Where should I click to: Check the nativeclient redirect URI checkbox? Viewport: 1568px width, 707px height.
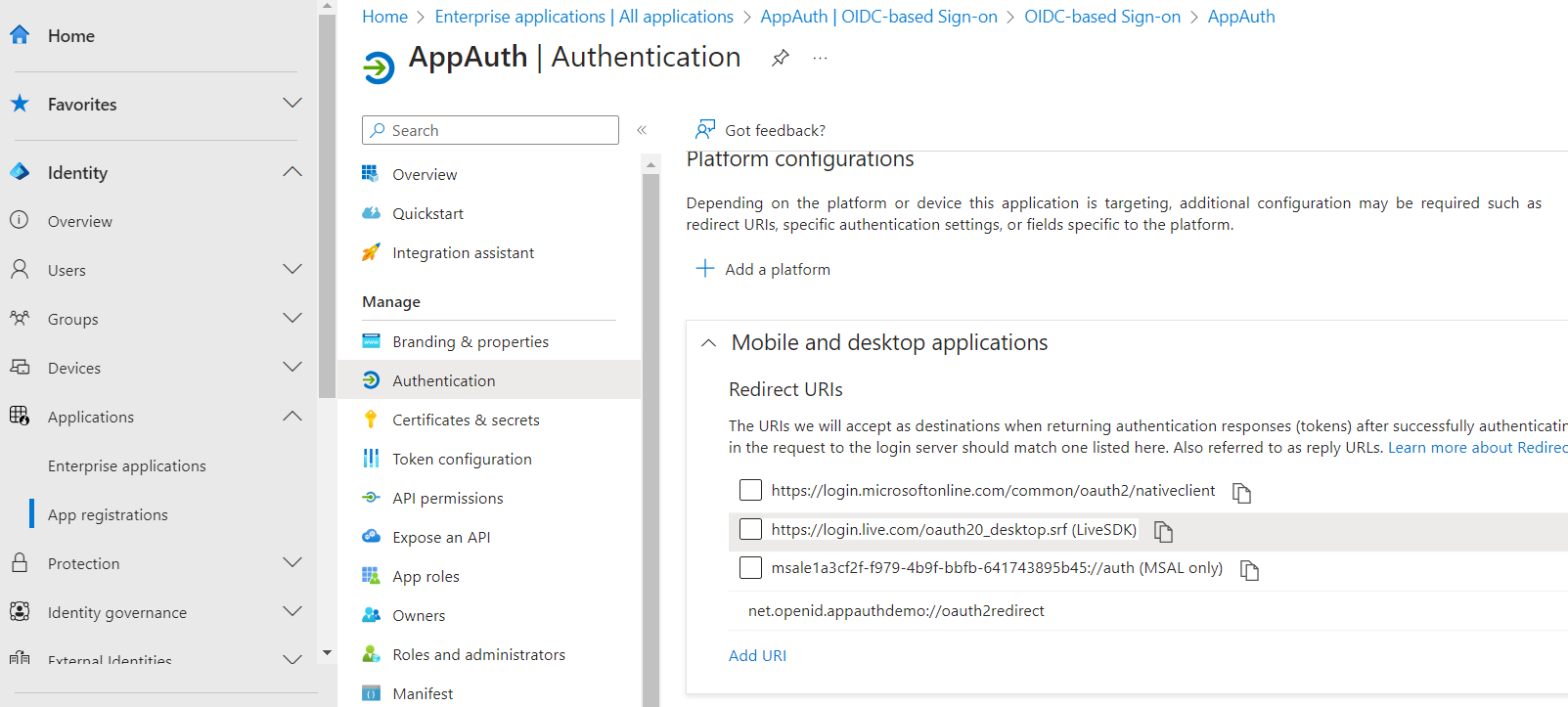point(750,490)
